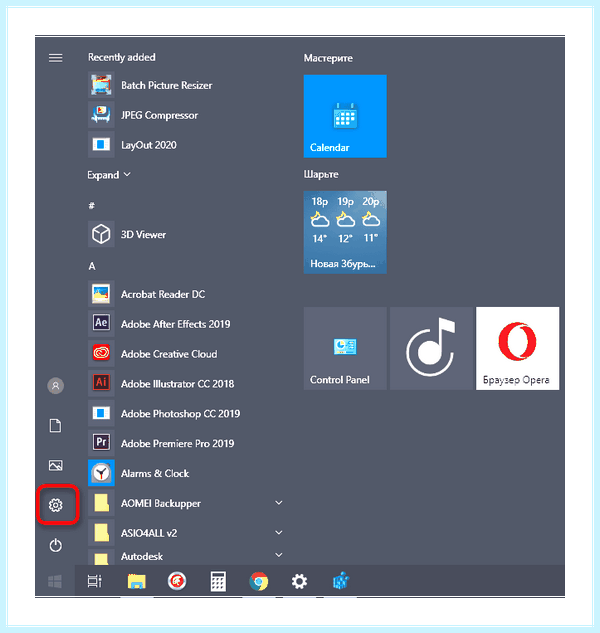Image resolution: width=600 pixels, height=633 pixels.
Task: Open the hamburger menu at top of Start
Action: pyautogui.click(x=56, y=58)
